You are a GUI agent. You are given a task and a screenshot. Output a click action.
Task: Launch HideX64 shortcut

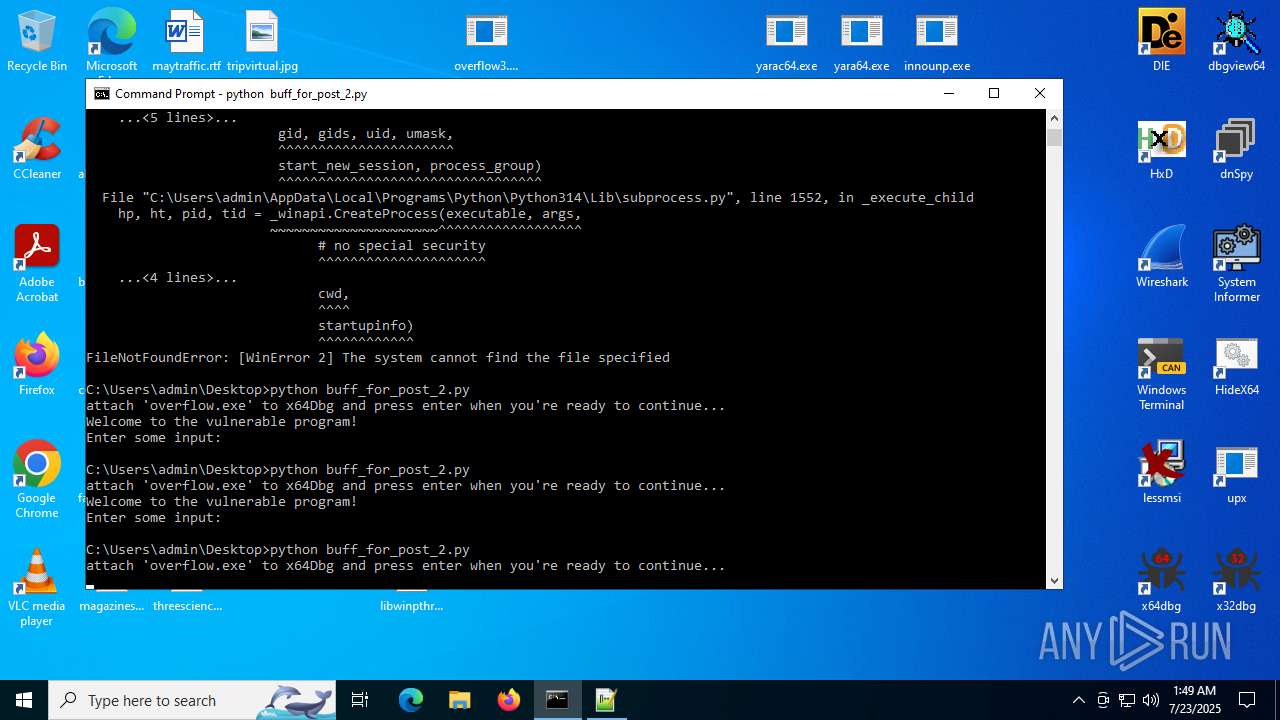(1236, 366)
